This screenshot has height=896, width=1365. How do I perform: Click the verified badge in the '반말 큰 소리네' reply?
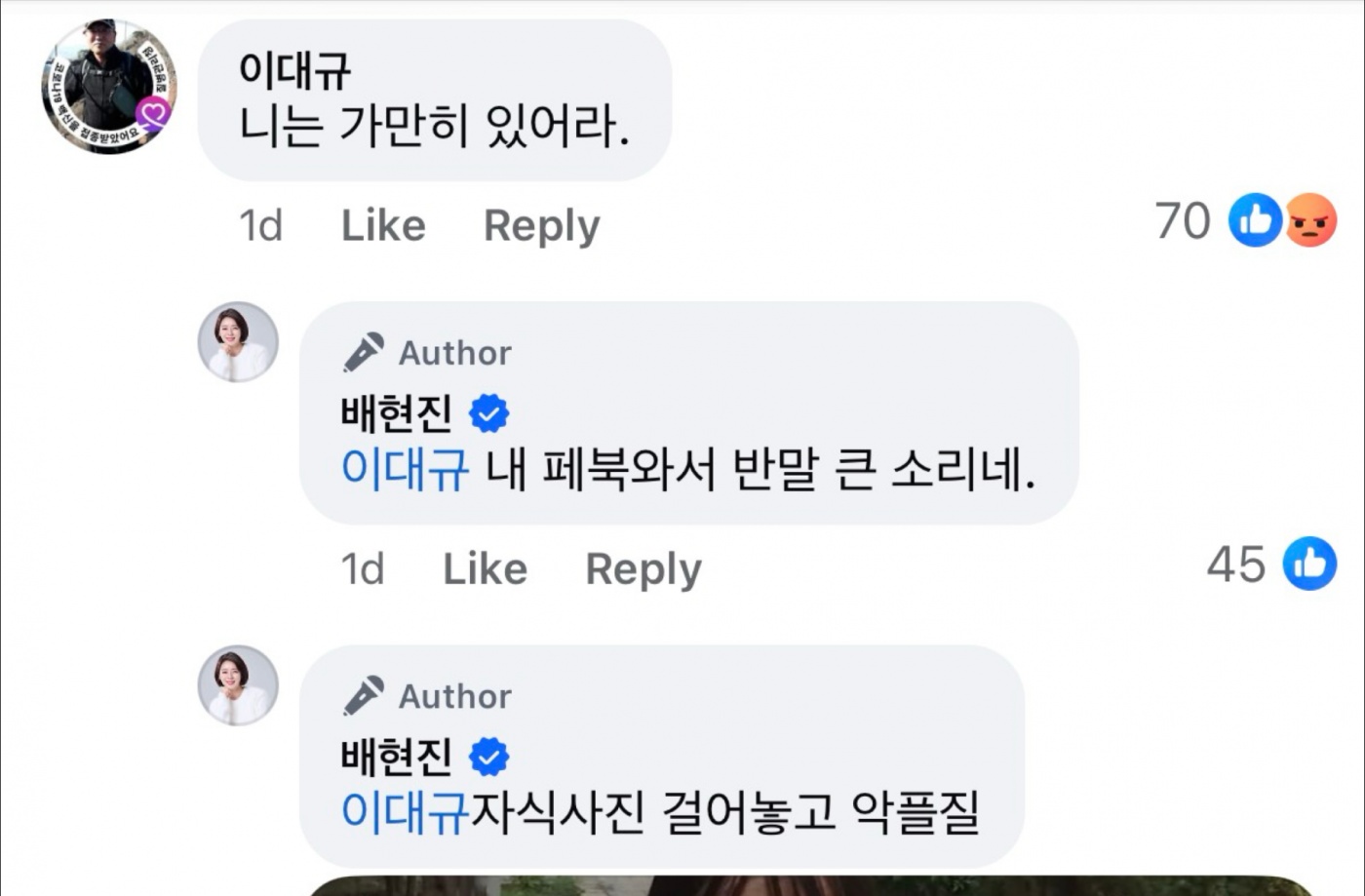coord(488,413)
